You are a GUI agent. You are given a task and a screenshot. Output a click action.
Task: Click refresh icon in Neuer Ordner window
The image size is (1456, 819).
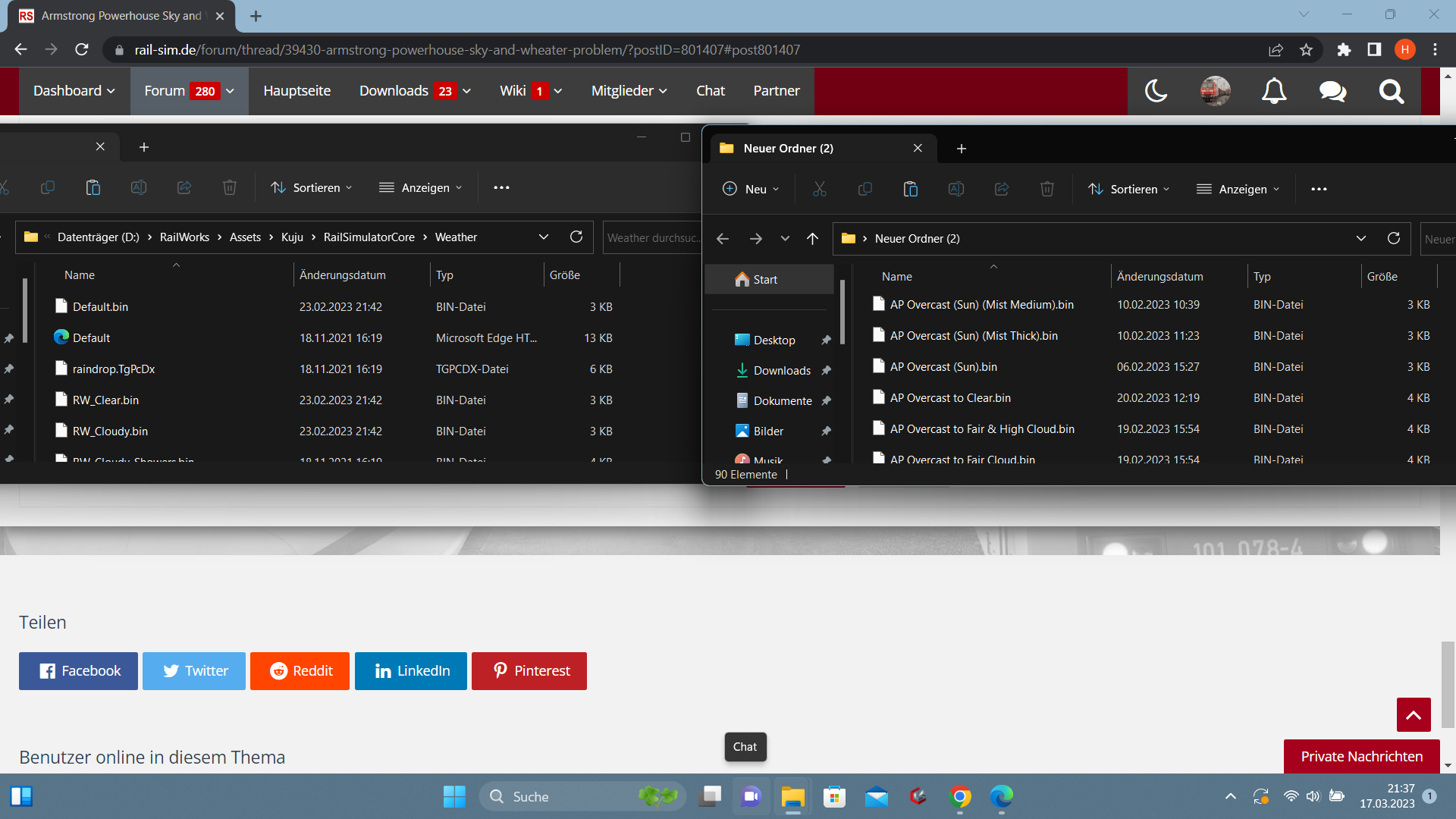click(x=1393, y=238)
